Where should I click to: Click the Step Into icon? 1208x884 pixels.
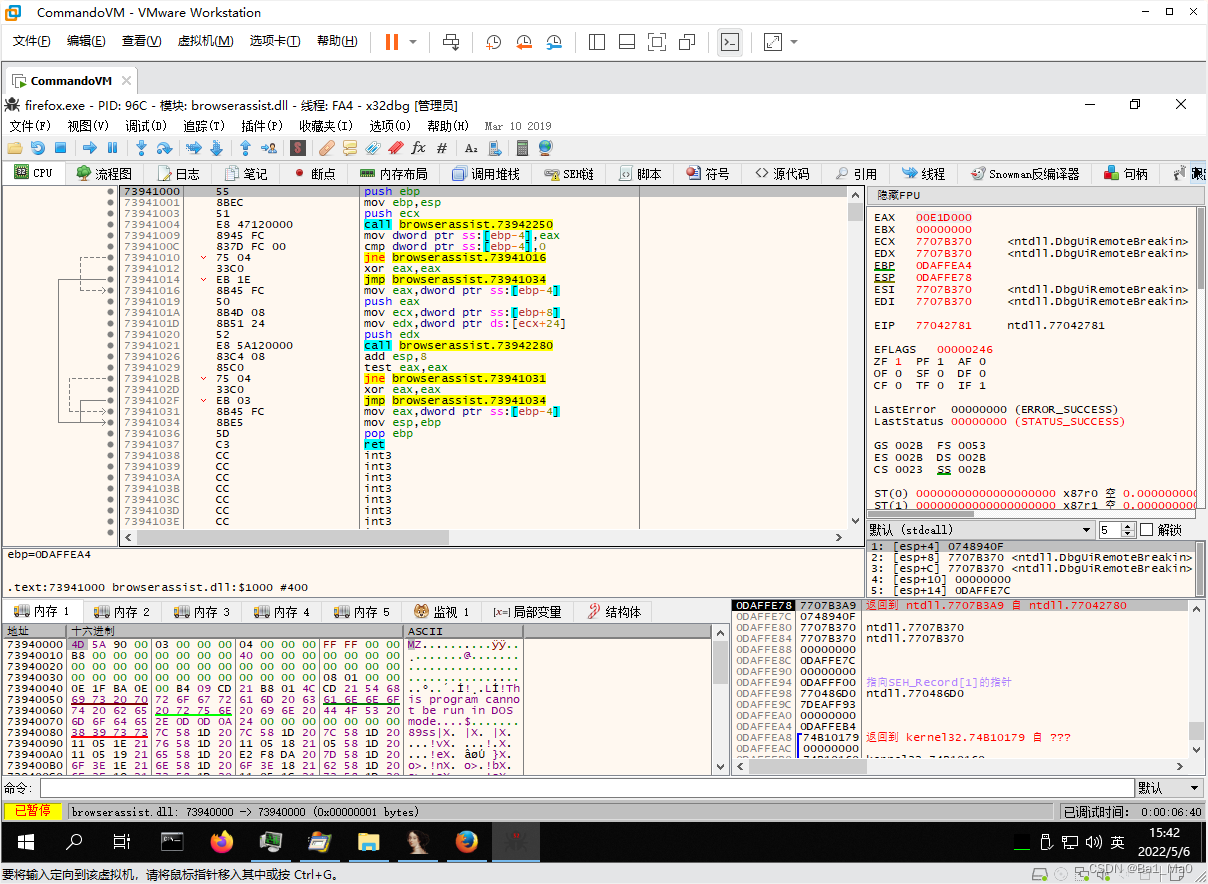(x=142, y=148)
